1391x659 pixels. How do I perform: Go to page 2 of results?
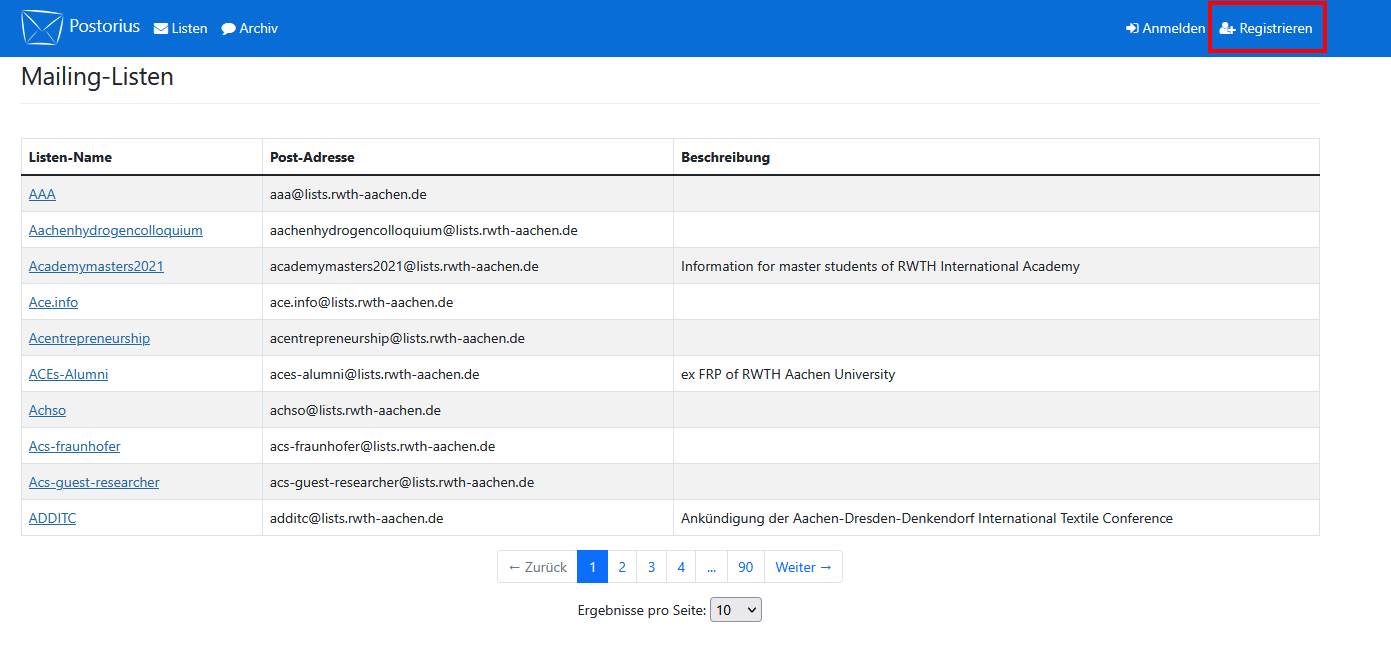click(622, 566)
